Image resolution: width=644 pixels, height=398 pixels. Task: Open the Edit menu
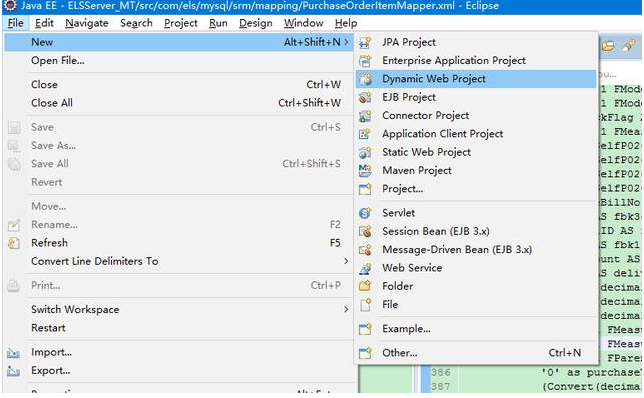tap(44, 23)
